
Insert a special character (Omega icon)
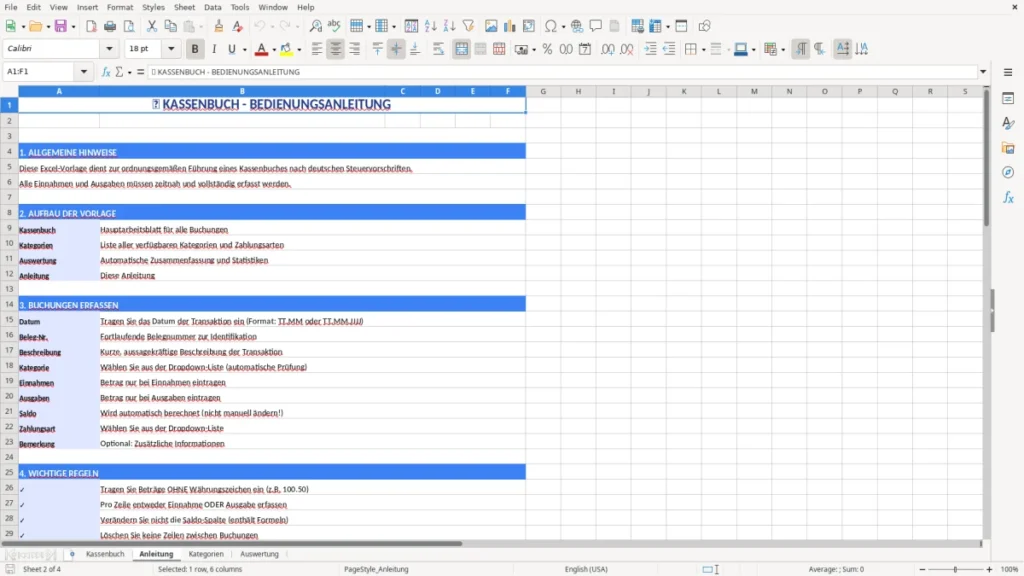coord(551,26)
